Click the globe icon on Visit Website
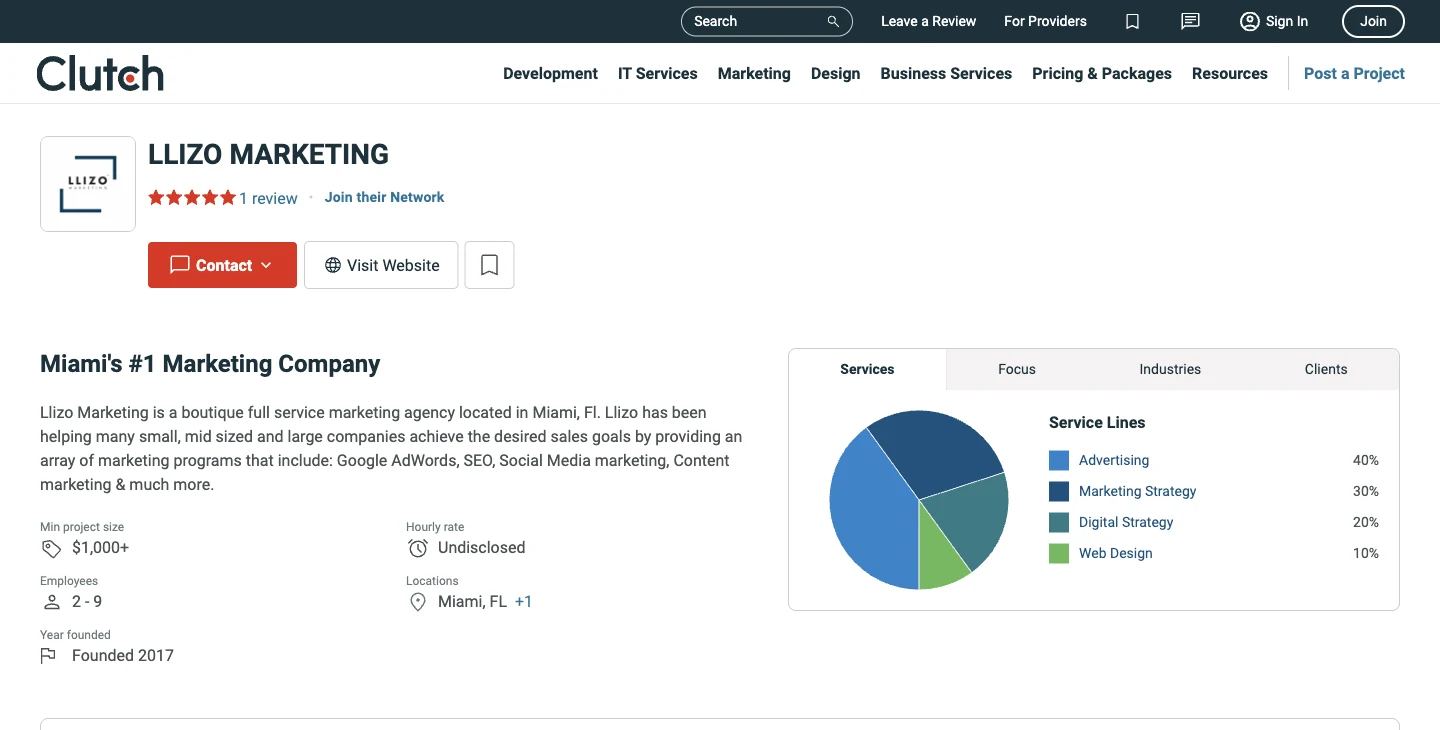Screen dimensions: 1440x730 [x=333, y=265]
